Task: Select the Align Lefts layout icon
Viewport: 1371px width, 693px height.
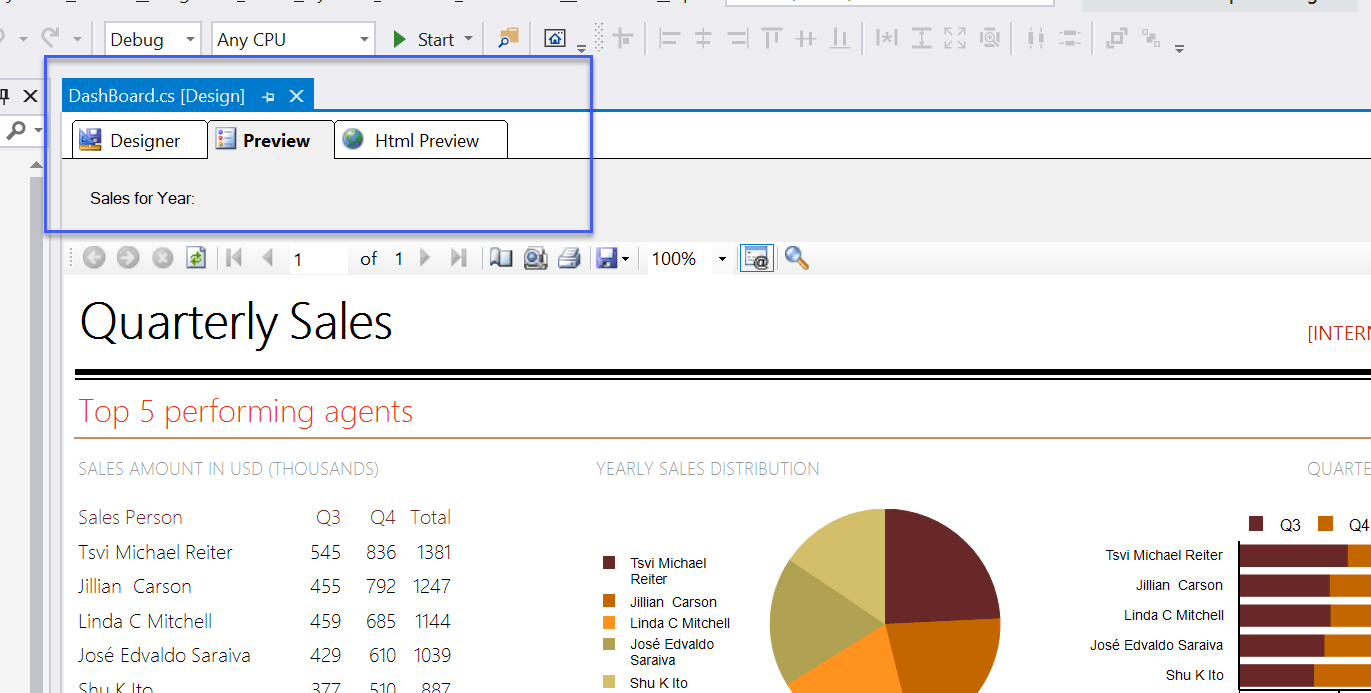Action: click(669, 38)
